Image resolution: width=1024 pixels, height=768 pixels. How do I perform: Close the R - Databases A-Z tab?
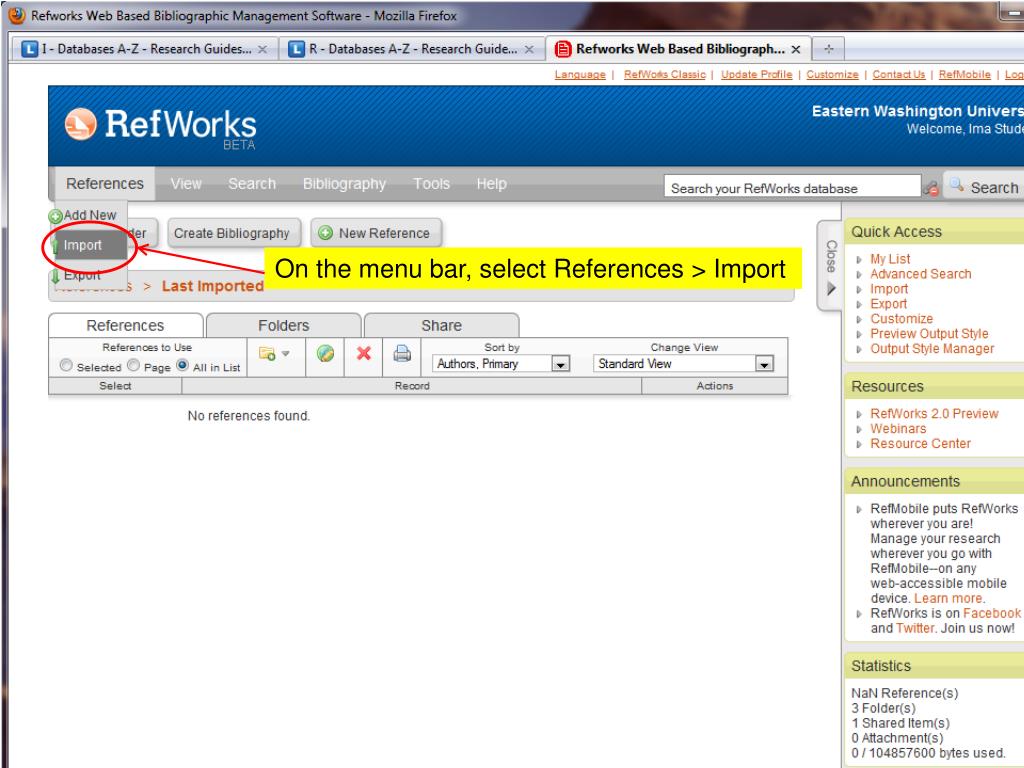pyautogui.click(x=529, y=50)
